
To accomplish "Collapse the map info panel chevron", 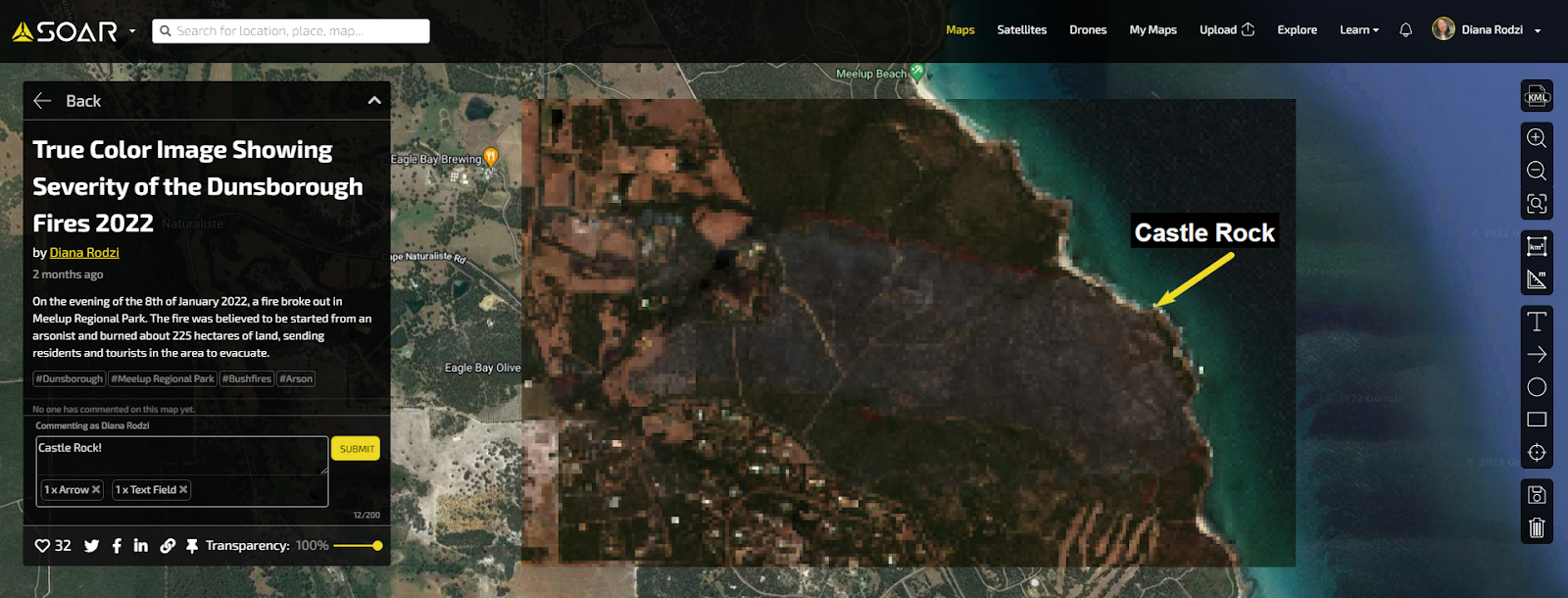I will (374, 101).
